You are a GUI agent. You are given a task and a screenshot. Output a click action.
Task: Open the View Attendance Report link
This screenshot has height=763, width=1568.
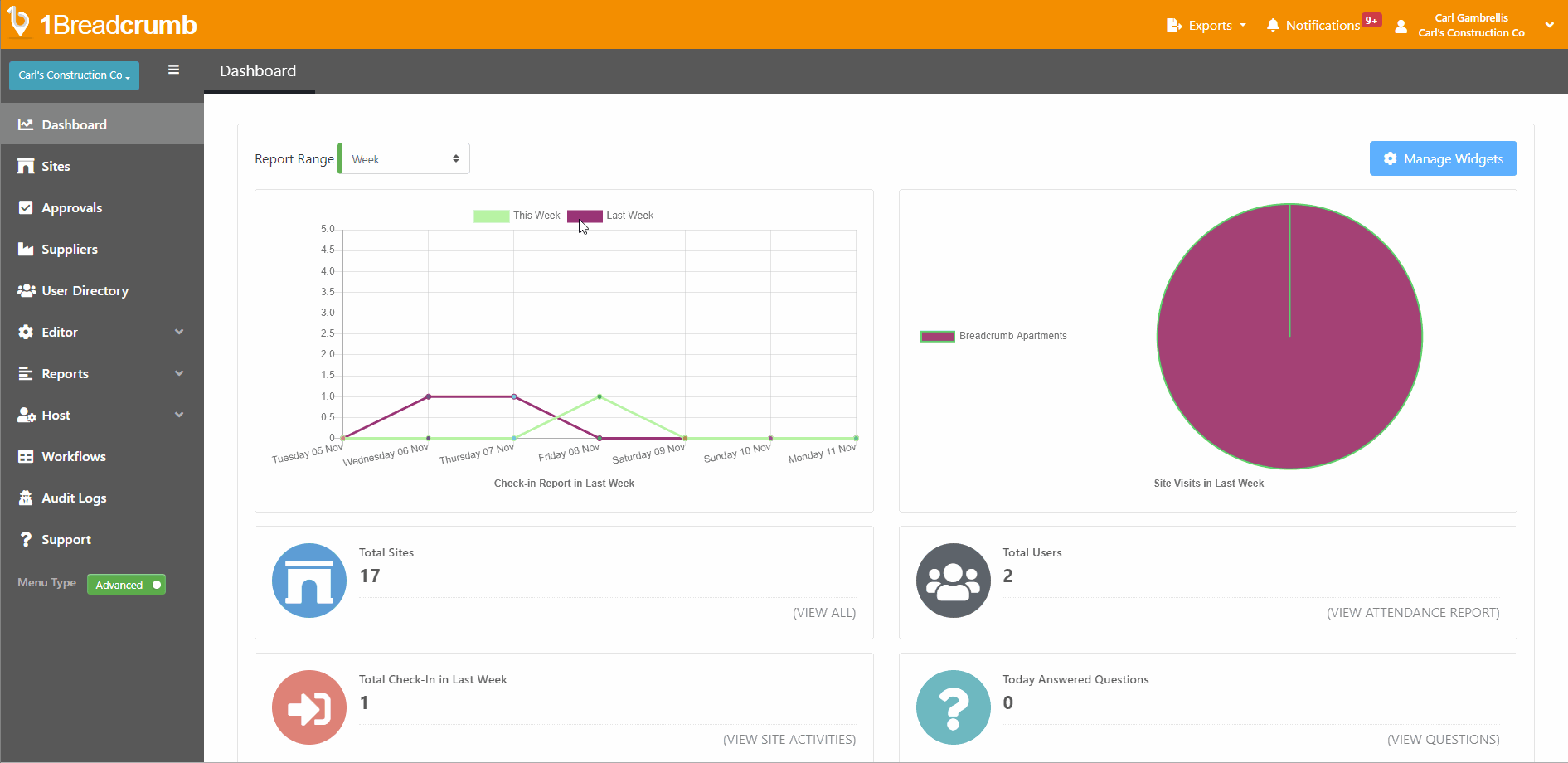point(1412,613)
